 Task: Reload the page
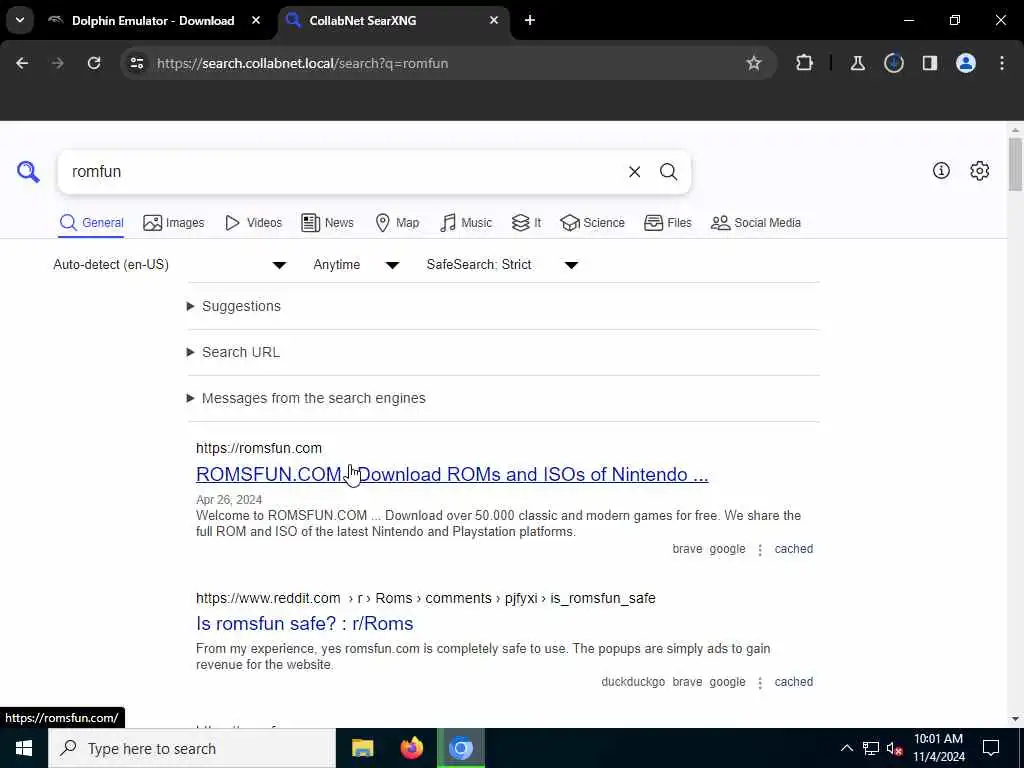pos(94,63)
